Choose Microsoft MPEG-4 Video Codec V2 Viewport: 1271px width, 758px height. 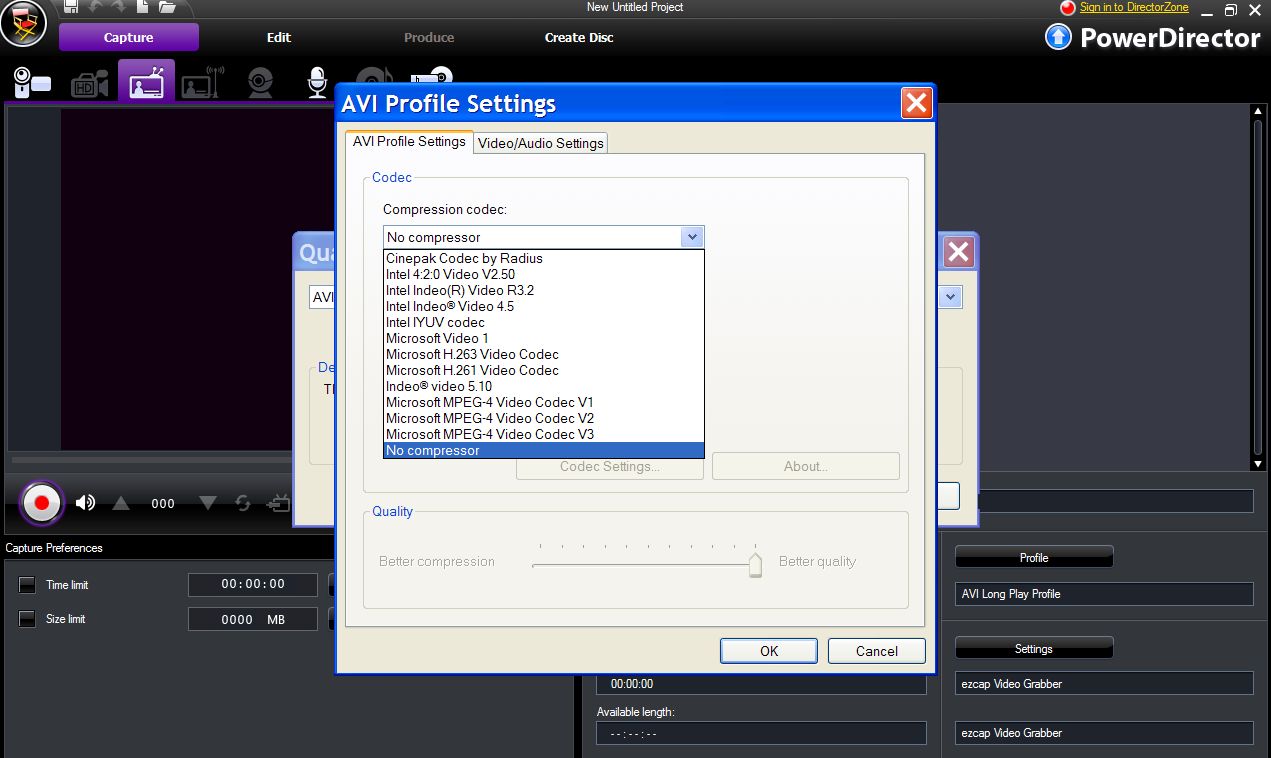click(x=544, y=418)
